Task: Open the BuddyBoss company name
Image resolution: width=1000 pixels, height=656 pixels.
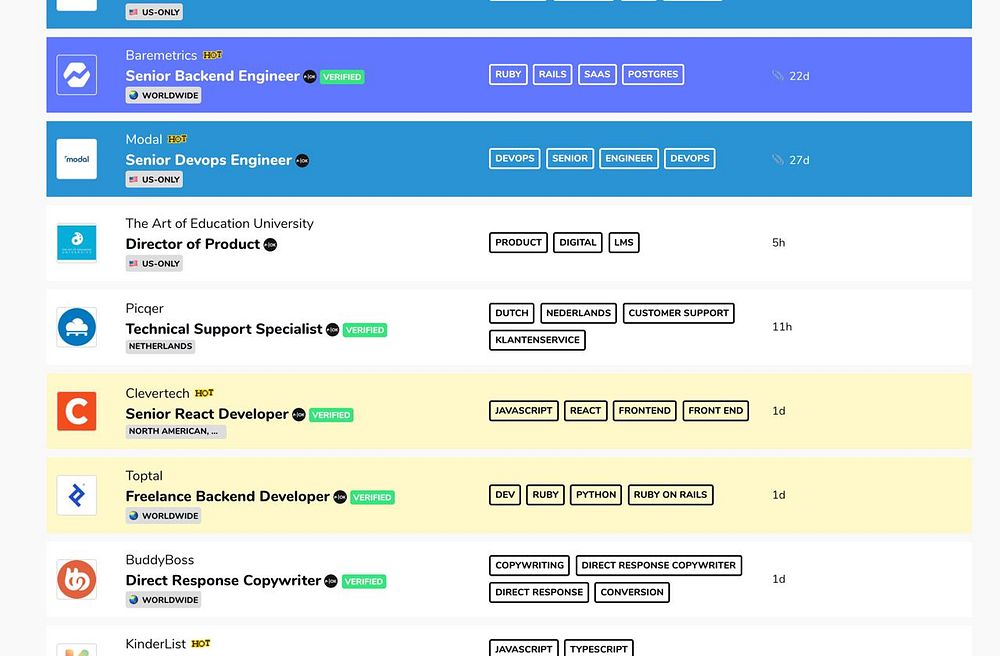Action: (160, 560)
